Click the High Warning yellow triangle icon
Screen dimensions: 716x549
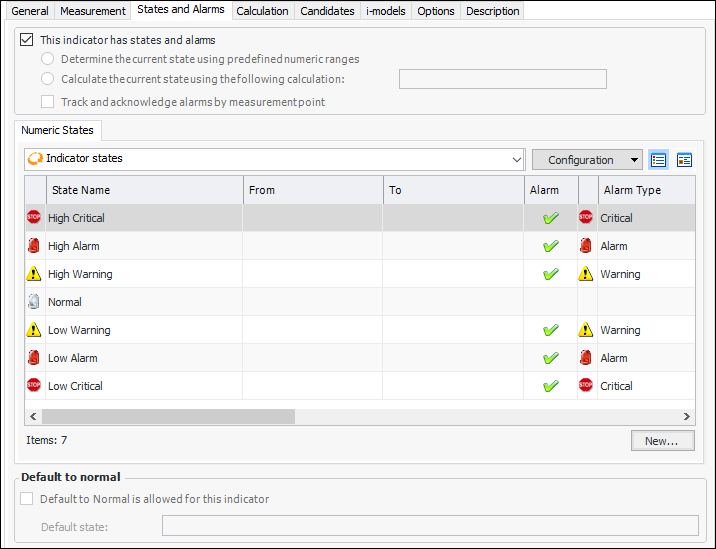pos(34,274)
